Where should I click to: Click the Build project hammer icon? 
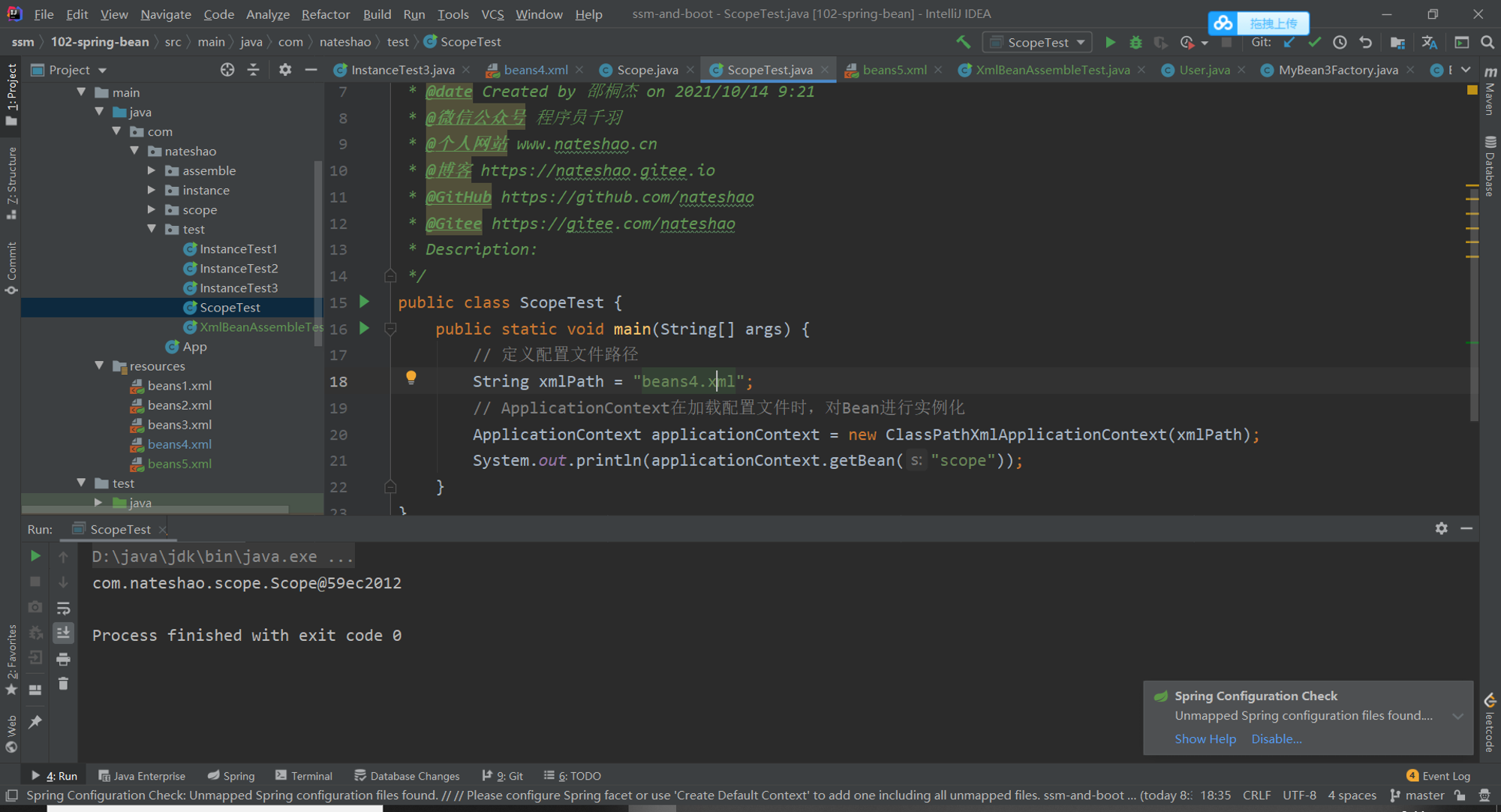[x=964, y=42]
